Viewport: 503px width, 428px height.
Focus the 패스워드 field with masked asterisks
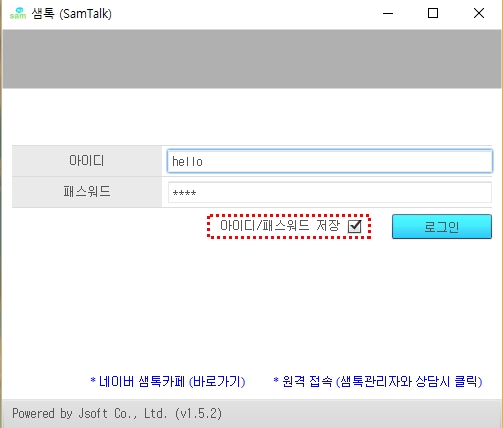(x=330, y=192)
